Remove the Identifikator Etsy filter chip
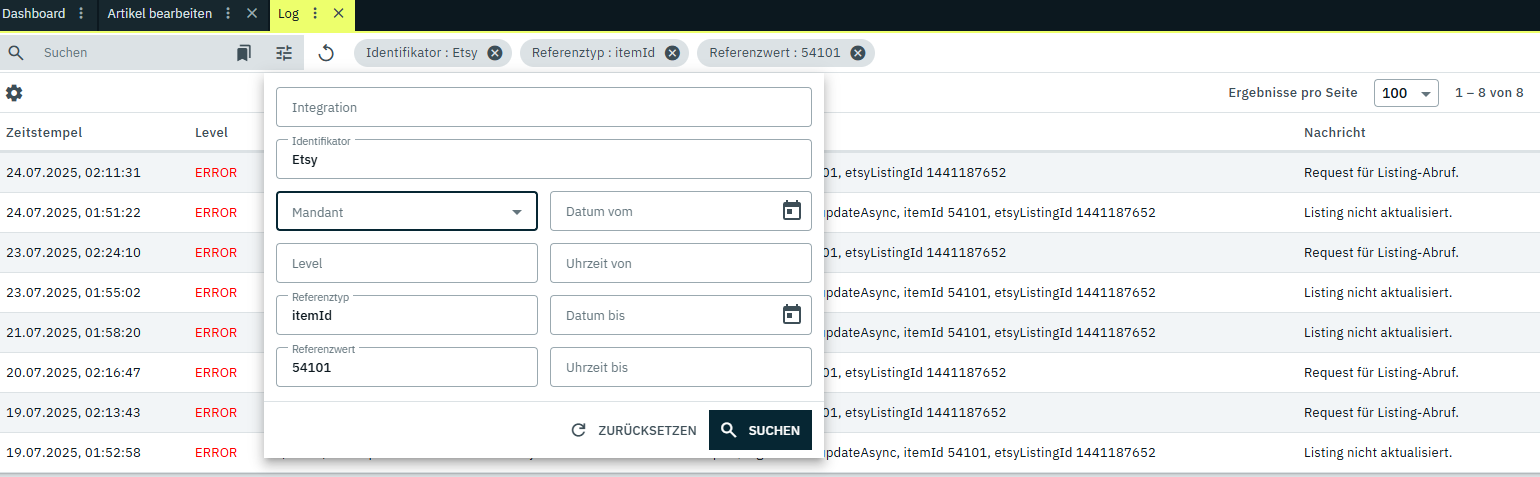The image size is (1540, 477). (495, 53)
